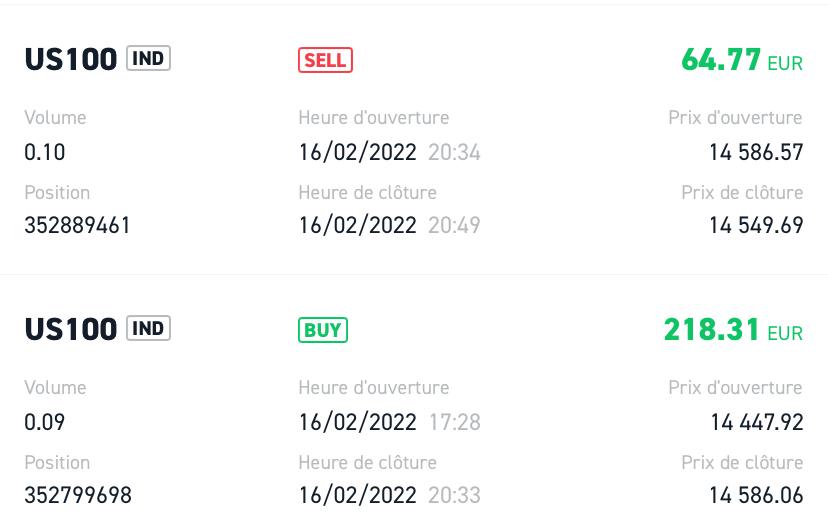The height and width of the screenshot is (529, 828).
Task: Click the 17:28 opening time
Action: [454, 422]
